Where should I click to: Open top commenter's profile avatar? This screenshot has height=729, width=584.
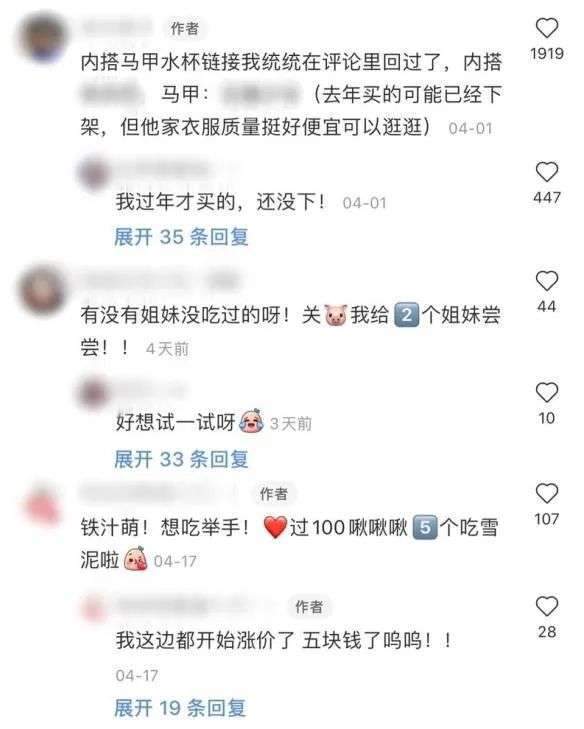pos(43,38)
